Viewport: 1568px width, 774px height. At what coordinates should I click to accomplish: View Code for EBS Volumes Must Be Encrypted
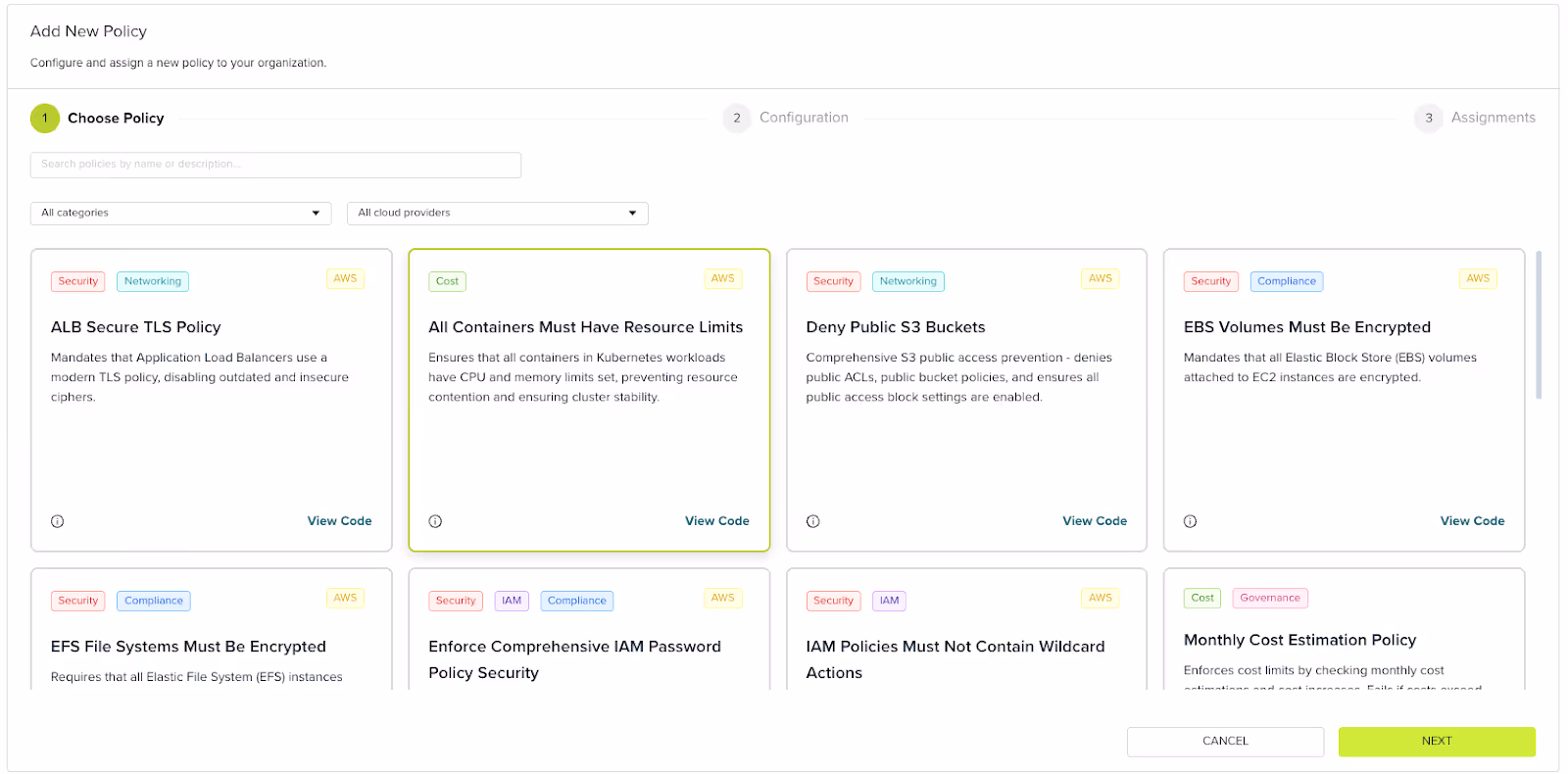click(x=1472, y=521)
